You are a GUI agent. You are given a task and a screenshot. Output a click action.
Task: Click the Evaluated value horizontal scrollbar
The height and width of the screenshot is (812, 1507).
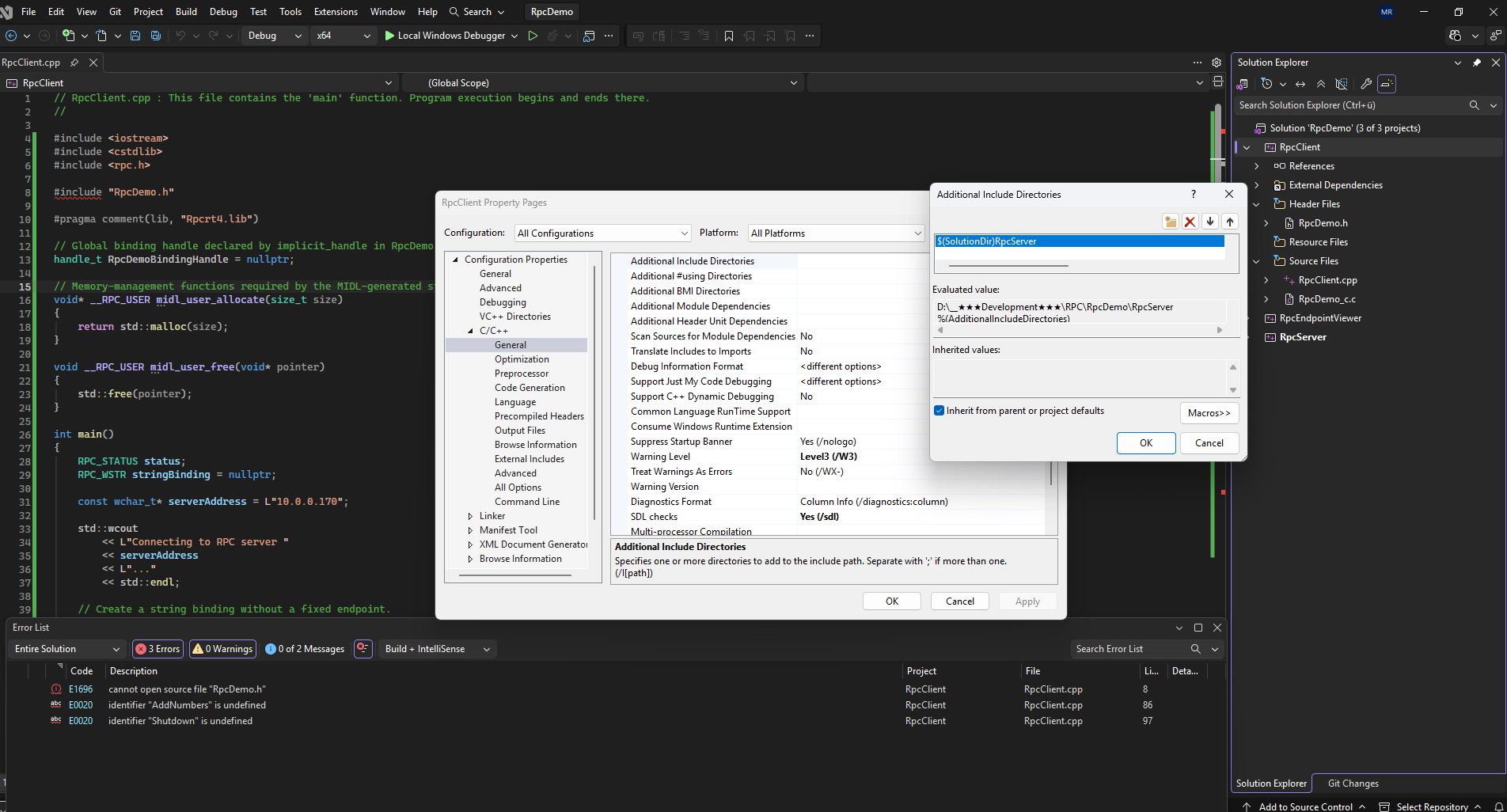[x=1080, y=330]
